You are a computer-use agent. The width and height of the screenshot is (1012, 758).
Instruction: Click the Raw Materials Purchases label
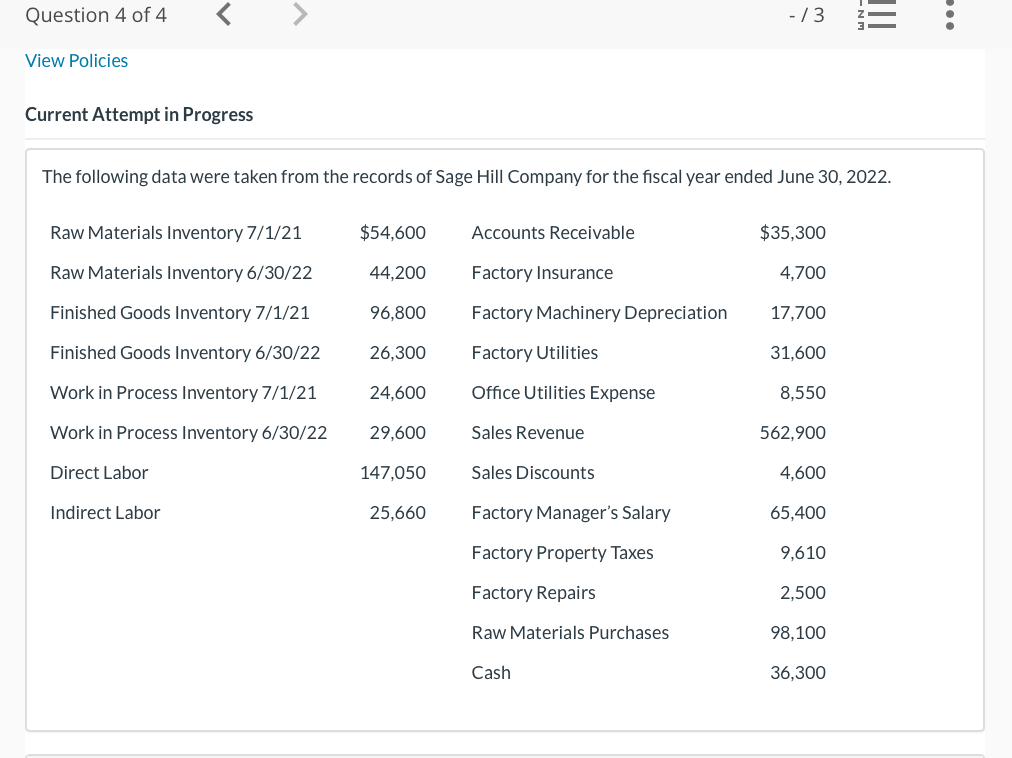pos(571,633)
